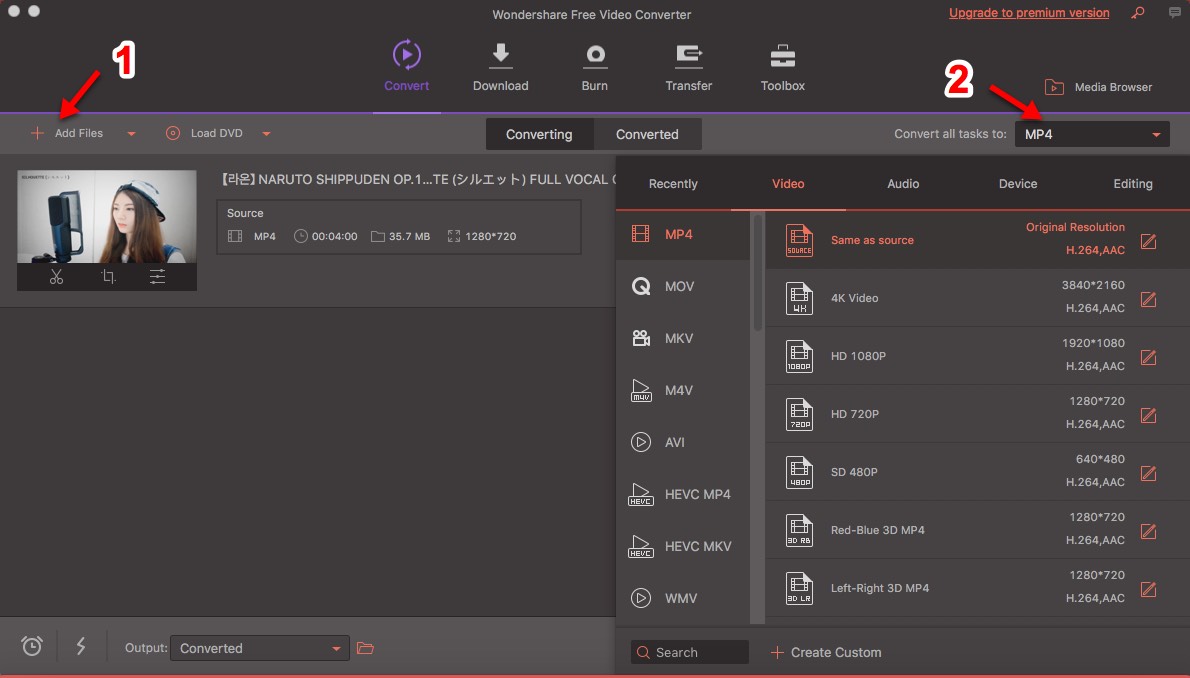The width and height of the screenshot is (1190, 678).
Task: Click the Transfer icon in top toolbar
Action: coord(688,55)
